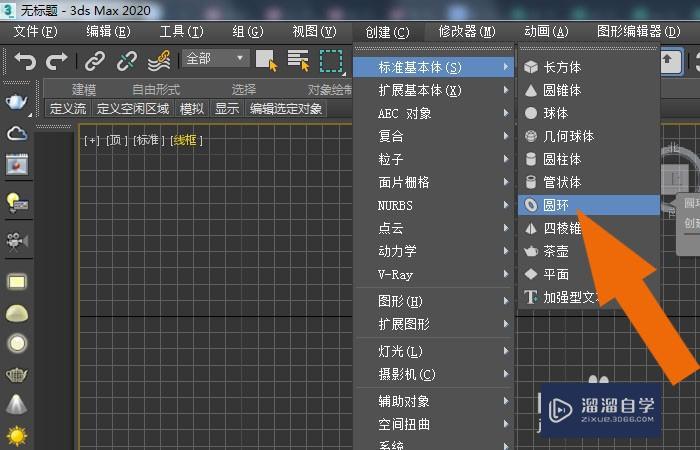The image size is (700, 450).
Task: Select 圆环 torus from submenu
Action: (588, 205)
